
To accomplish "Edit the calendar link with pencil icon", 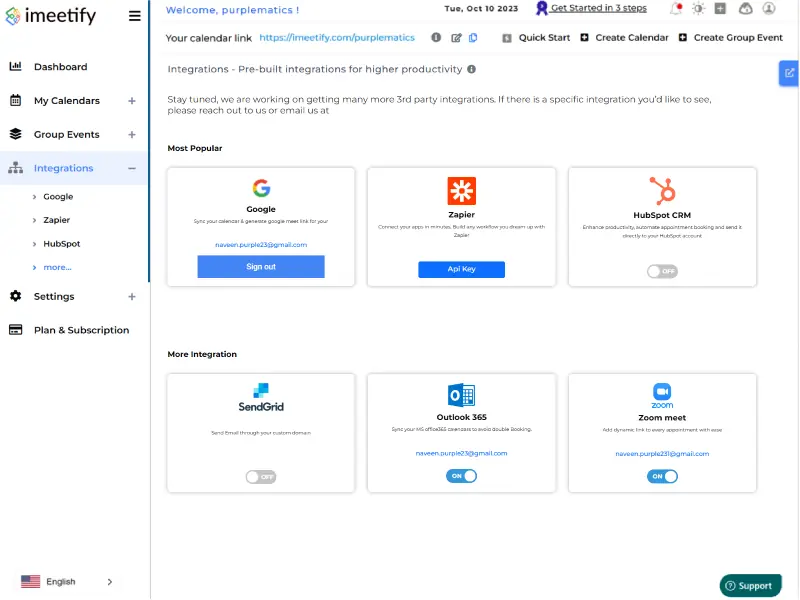I will tap(457, 38).
